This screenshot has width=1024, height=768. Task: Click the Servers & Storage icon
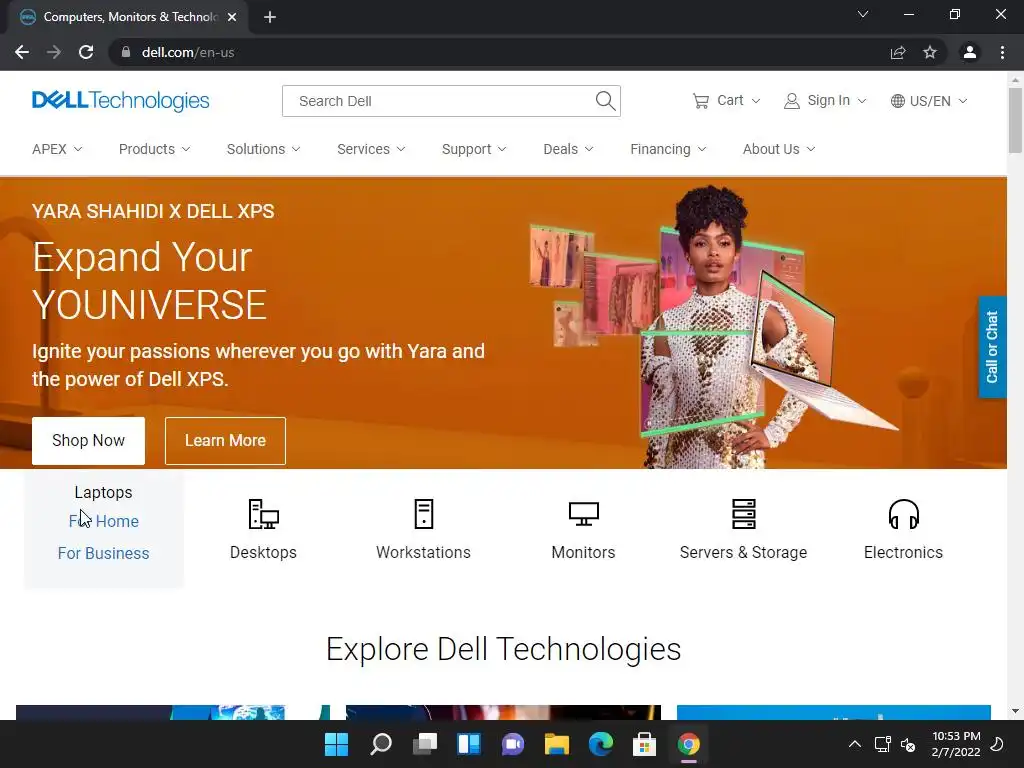click(744, 514)
